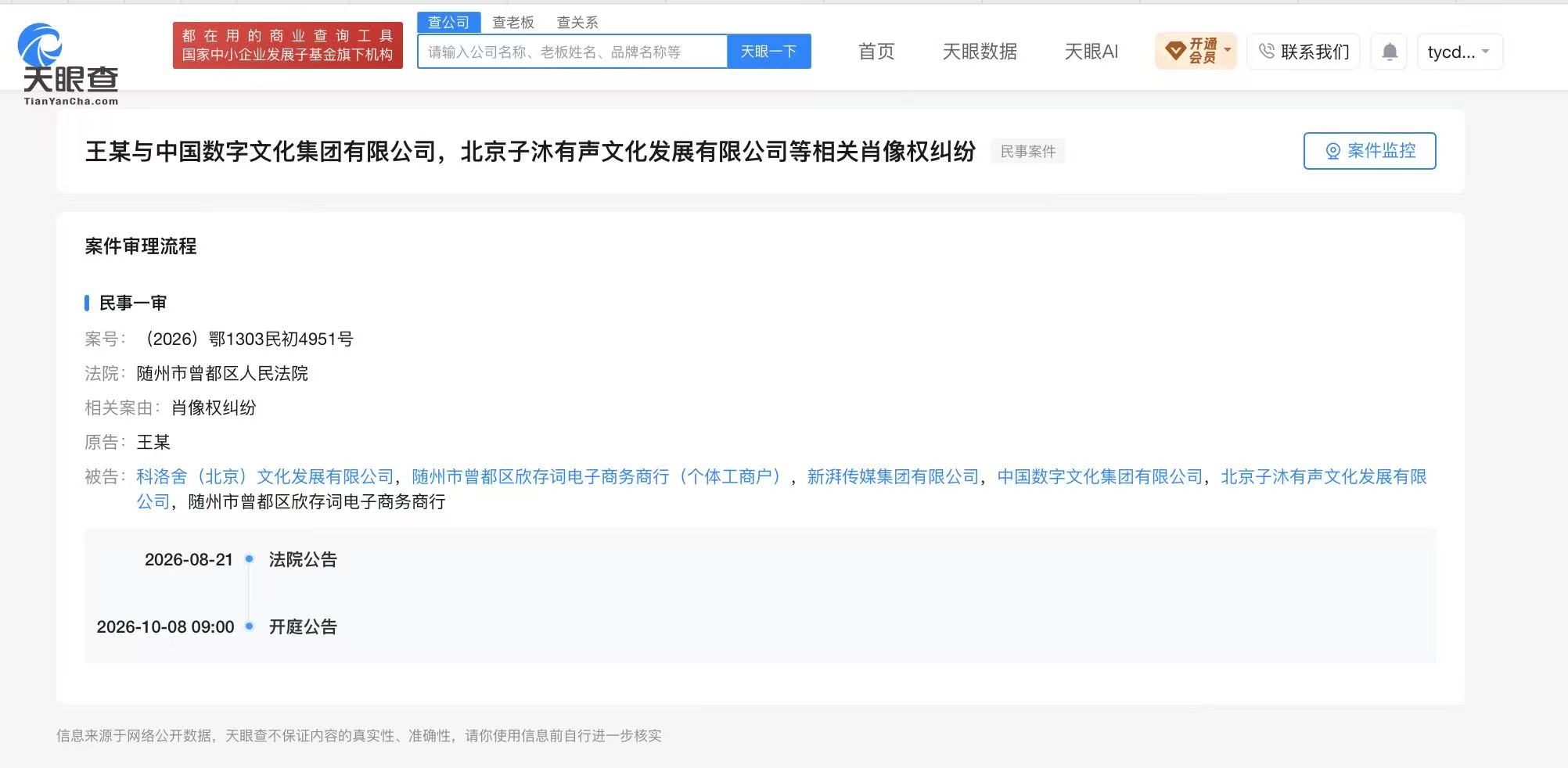Image resolution: width=1568 pixels, height=768 pixels.
Task: Click the phone icon in 联系我们
Action: [x=1266, y=52]
